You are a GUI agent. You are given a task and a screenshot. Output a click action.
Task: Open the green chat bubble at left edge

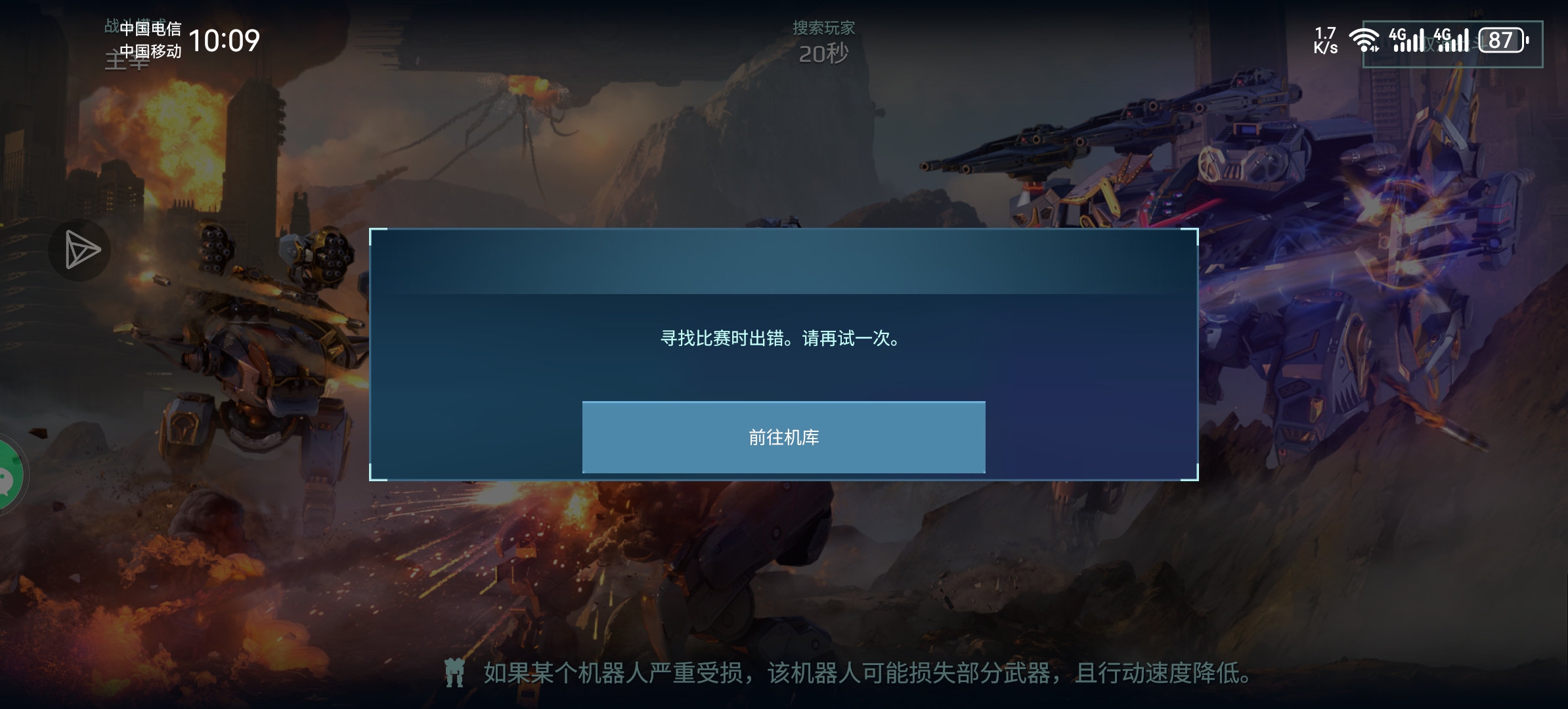pos(11,477)
